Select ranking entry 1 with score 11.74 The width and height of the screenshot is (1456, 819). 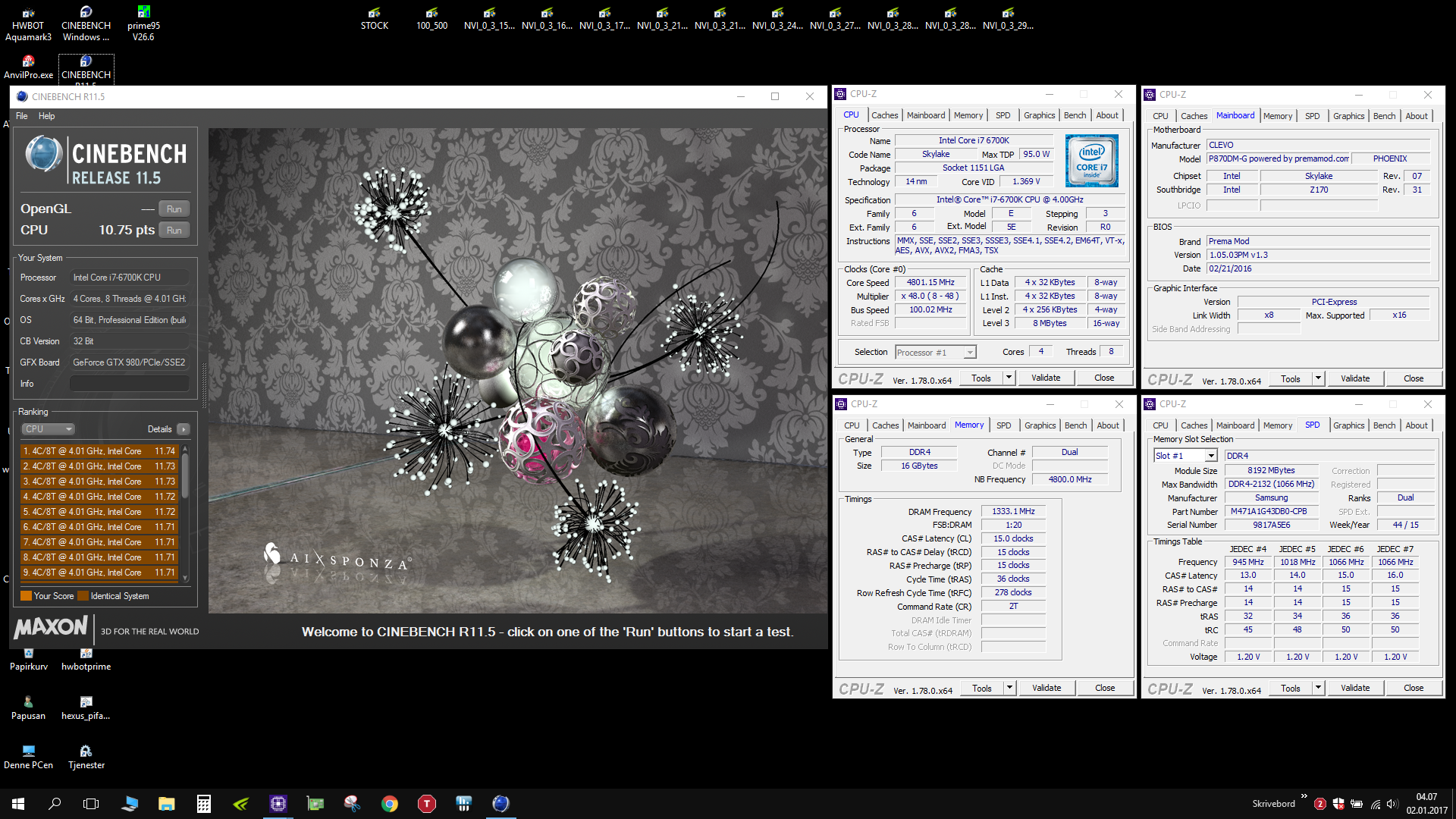99,451
